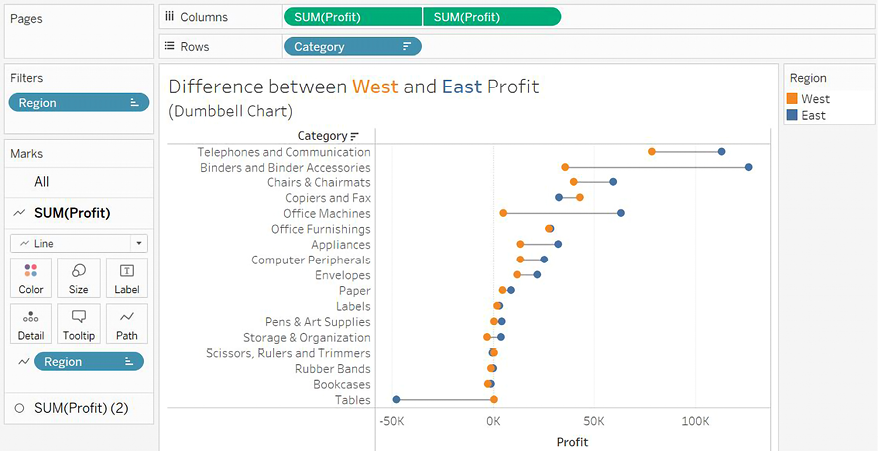Screen dimensions: 878x451
Task: Click the Color button in Marks card
Action: coord(31,278)
